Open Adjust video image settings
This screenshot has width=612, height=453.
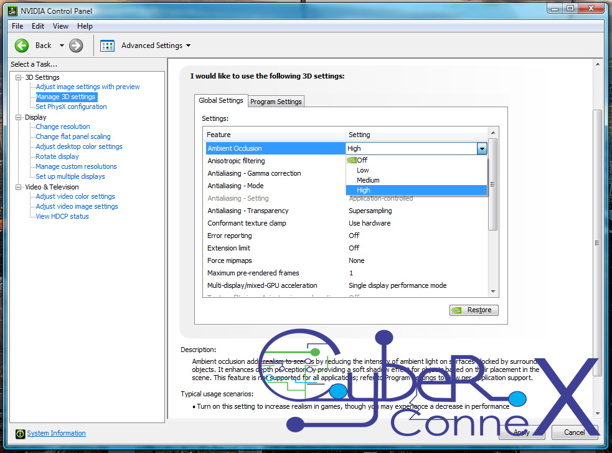point(77,206)
